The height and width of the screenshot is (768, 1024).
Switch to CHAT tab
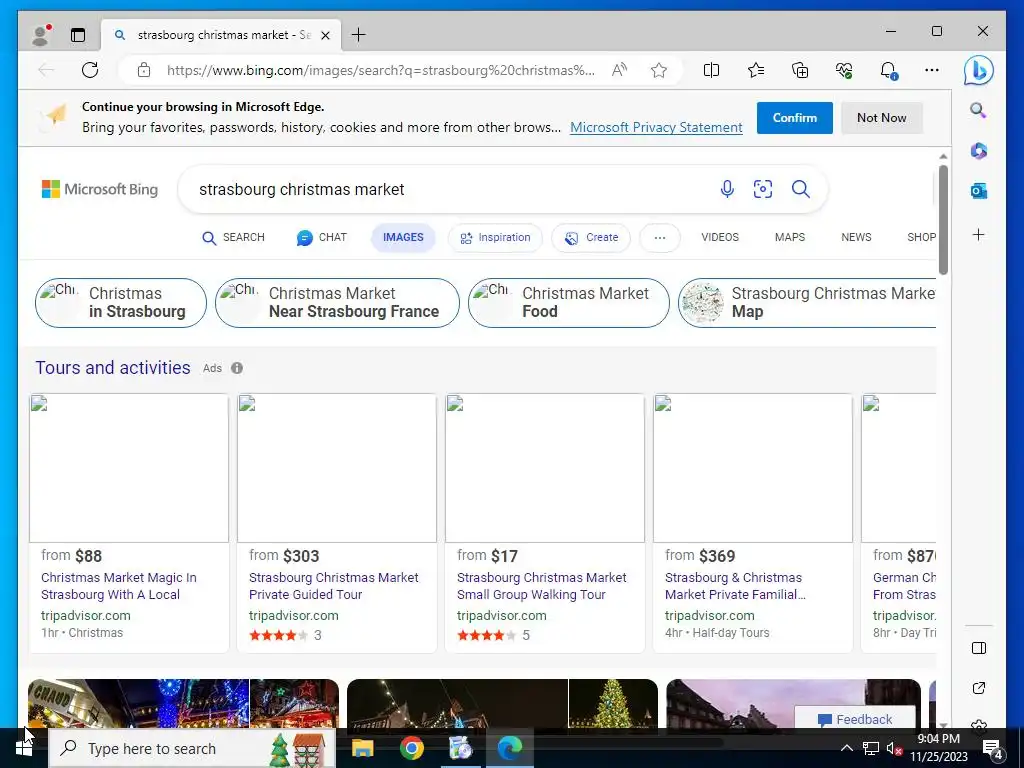click(x=321, y=238)
